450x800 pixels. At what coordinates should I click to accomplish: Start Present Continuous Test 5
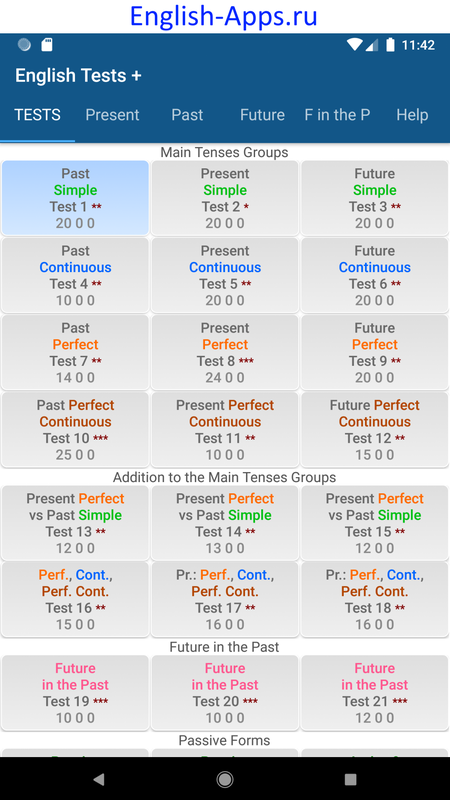tap(225, 276)
